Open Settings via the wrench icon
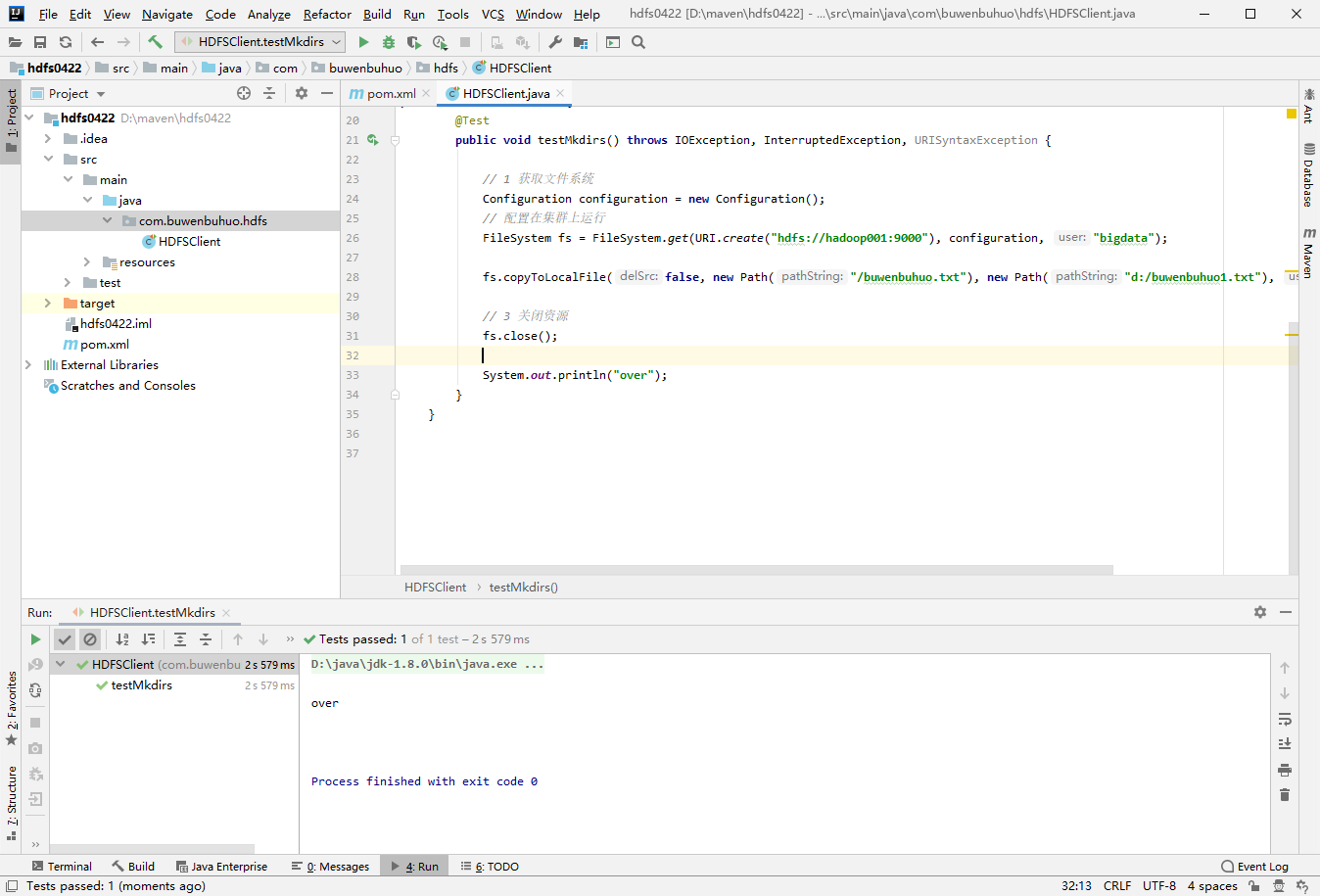Screen dimensions: 1320x896 [x=555, y=42]
